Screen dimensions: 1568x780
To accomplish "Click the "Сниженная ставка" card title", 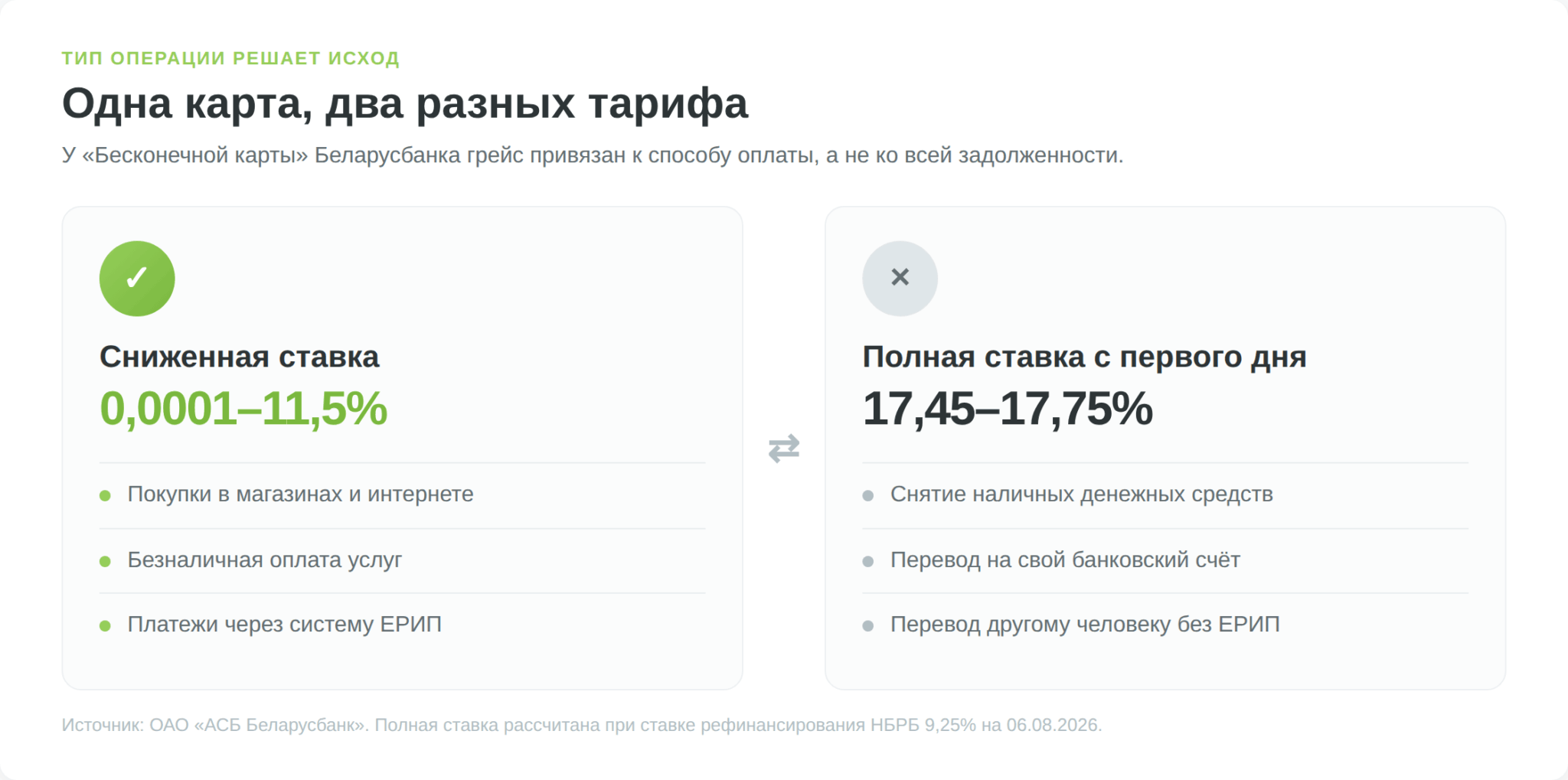I will tap(240, 357).
